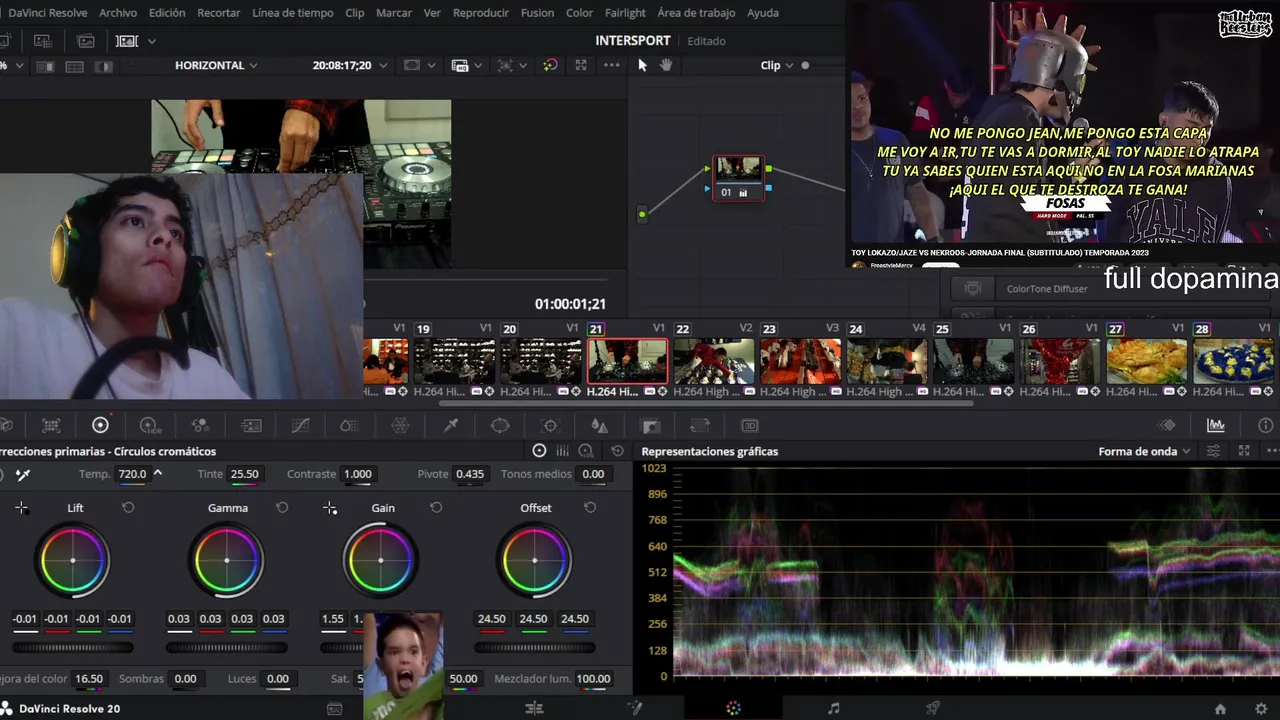1280x720 pixels.
Task: Open the Edición menu
Action: [167, 13]
